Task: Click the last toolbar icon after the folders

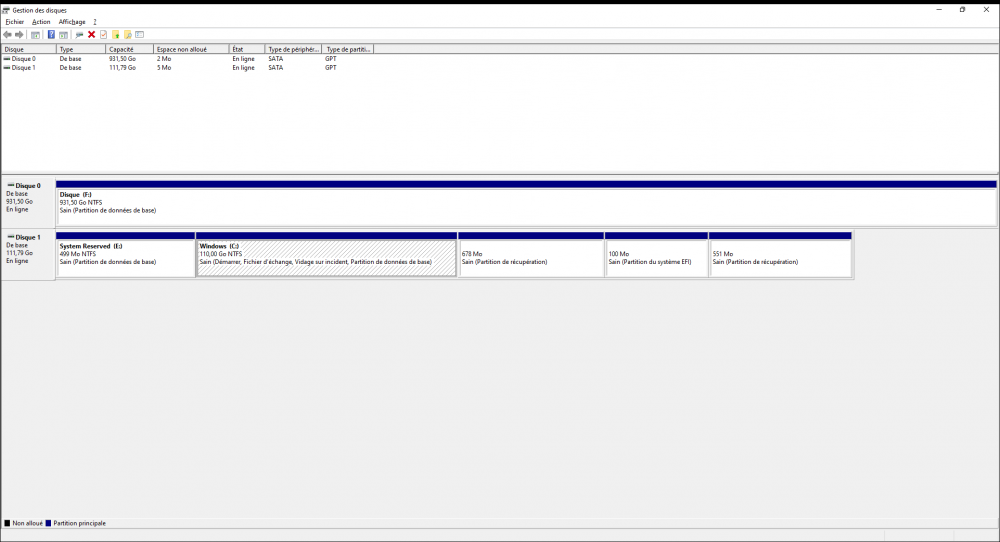Action: coord(140,35)
